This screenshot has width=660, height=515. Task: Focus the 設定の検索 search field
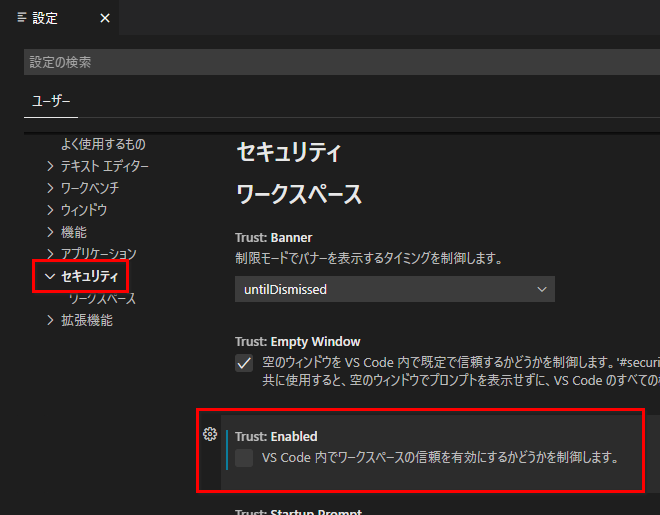pos(342,62)
